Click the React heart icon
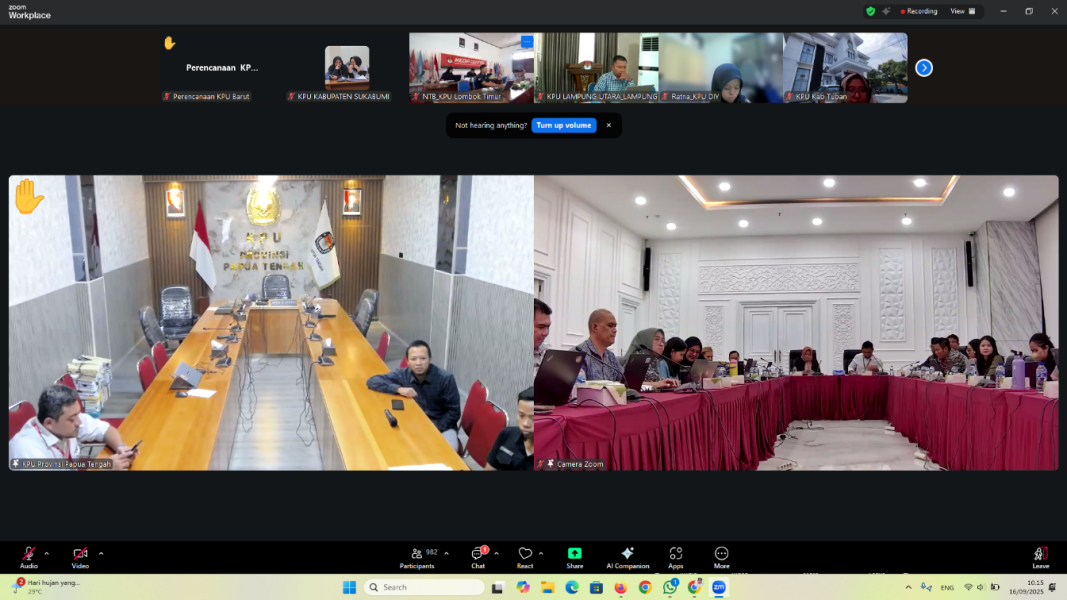Screen dimensions: 1067x600 click(525, 555)
